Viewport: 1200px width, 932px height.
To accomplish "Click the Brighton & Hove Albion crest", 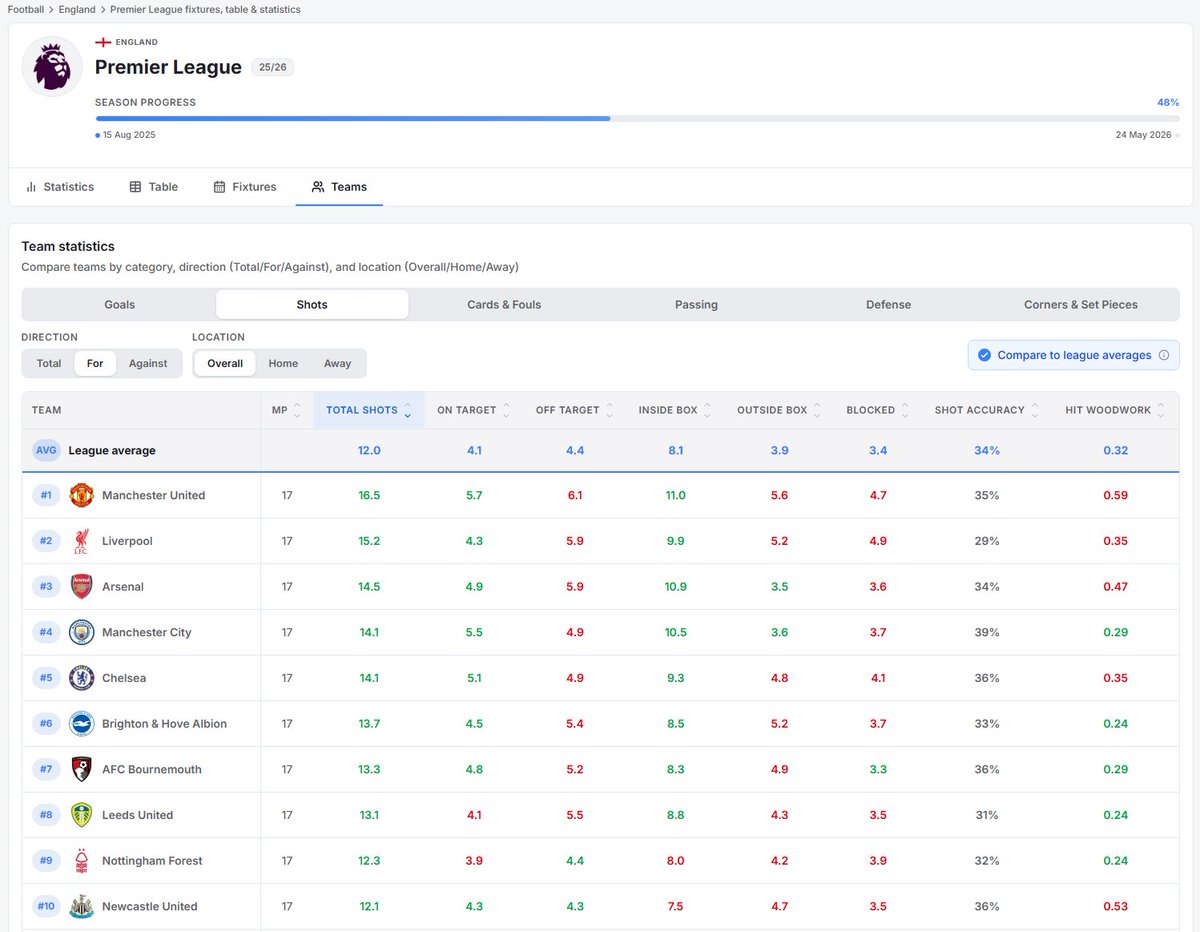I will (81, 724).
